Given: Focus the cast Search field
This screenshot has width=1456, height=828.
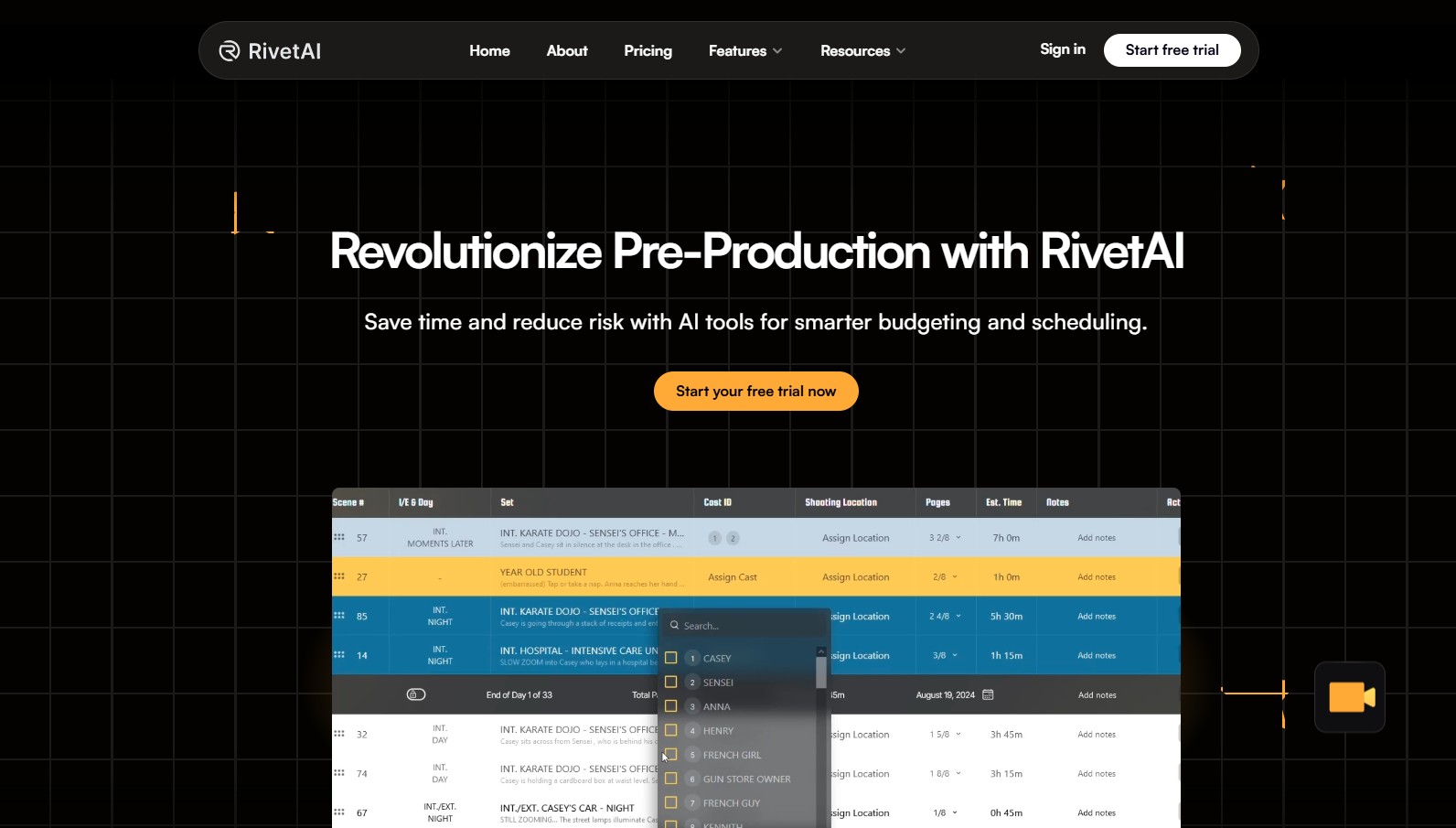Looking at the screenshot, I should [744, 626].
